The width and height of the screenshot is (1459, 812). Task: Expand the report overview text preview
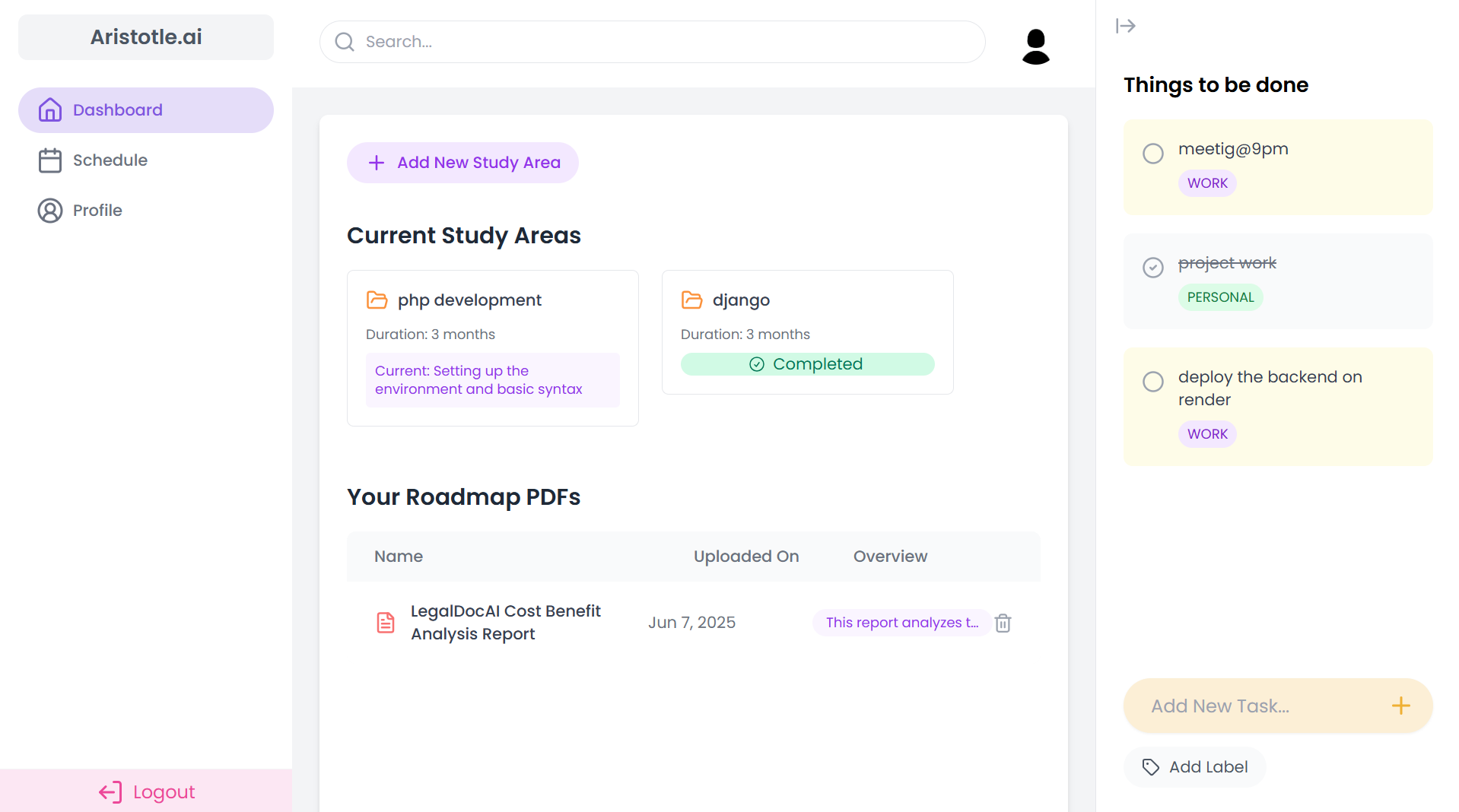pos(901,623)
